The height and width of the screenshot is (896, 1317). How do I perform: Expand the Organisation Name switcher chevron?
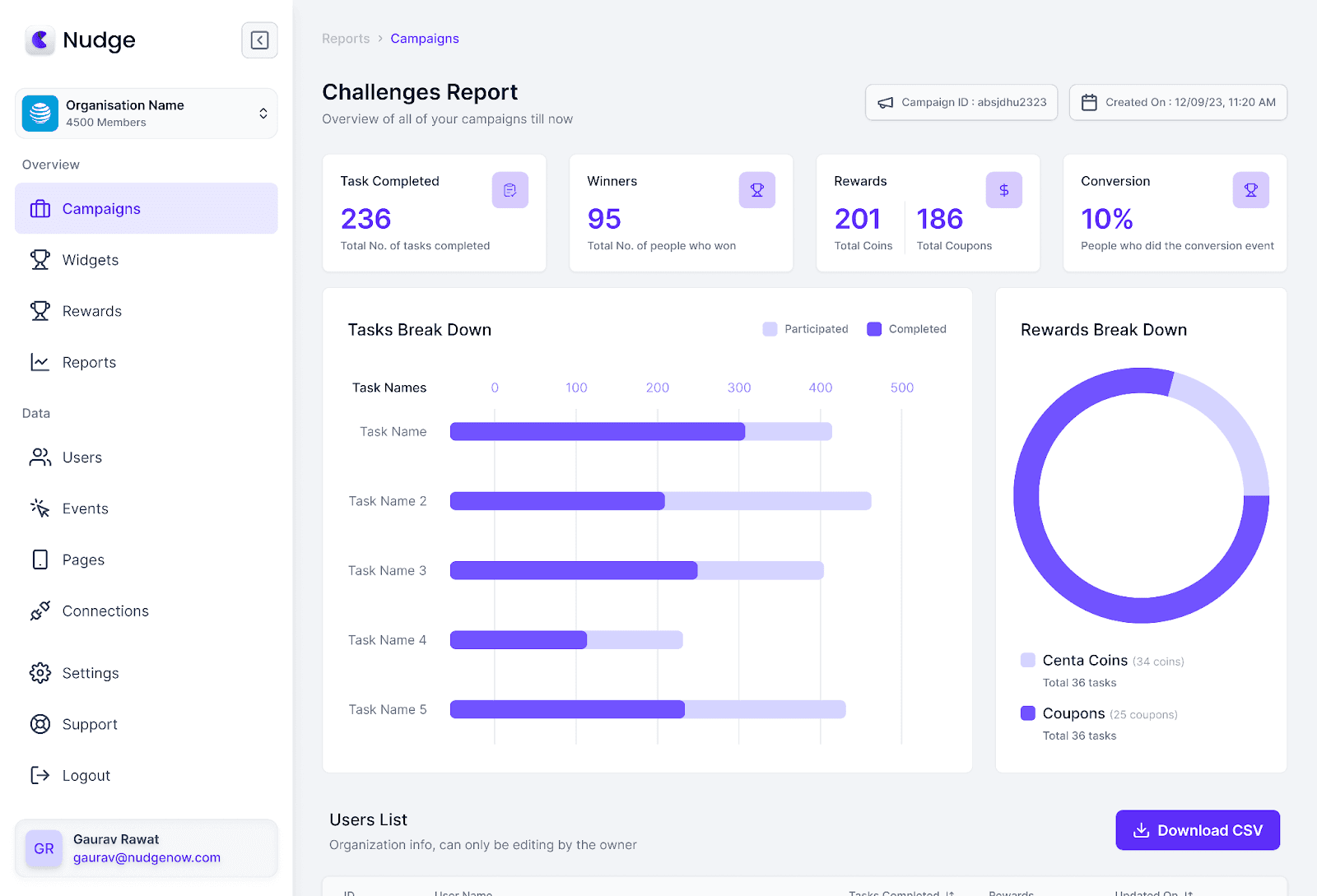pyautogui.click(x=263, y=114)
